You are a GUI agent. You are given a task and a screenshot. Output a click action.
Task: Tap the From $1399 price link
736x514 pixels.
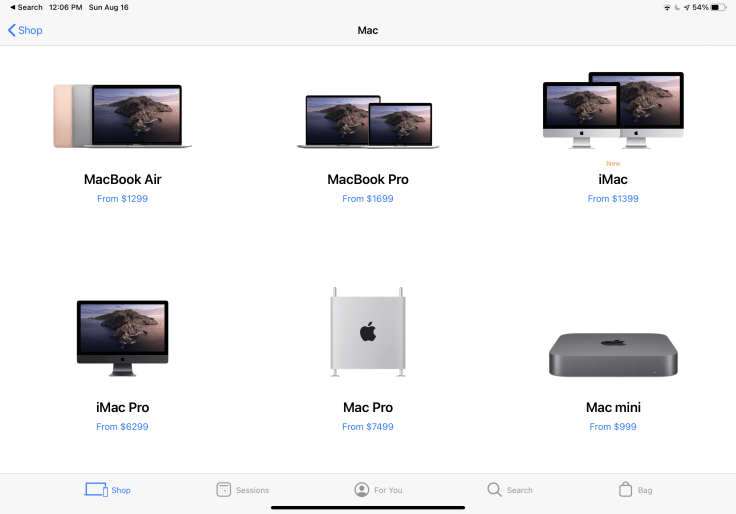click(613, 199)
